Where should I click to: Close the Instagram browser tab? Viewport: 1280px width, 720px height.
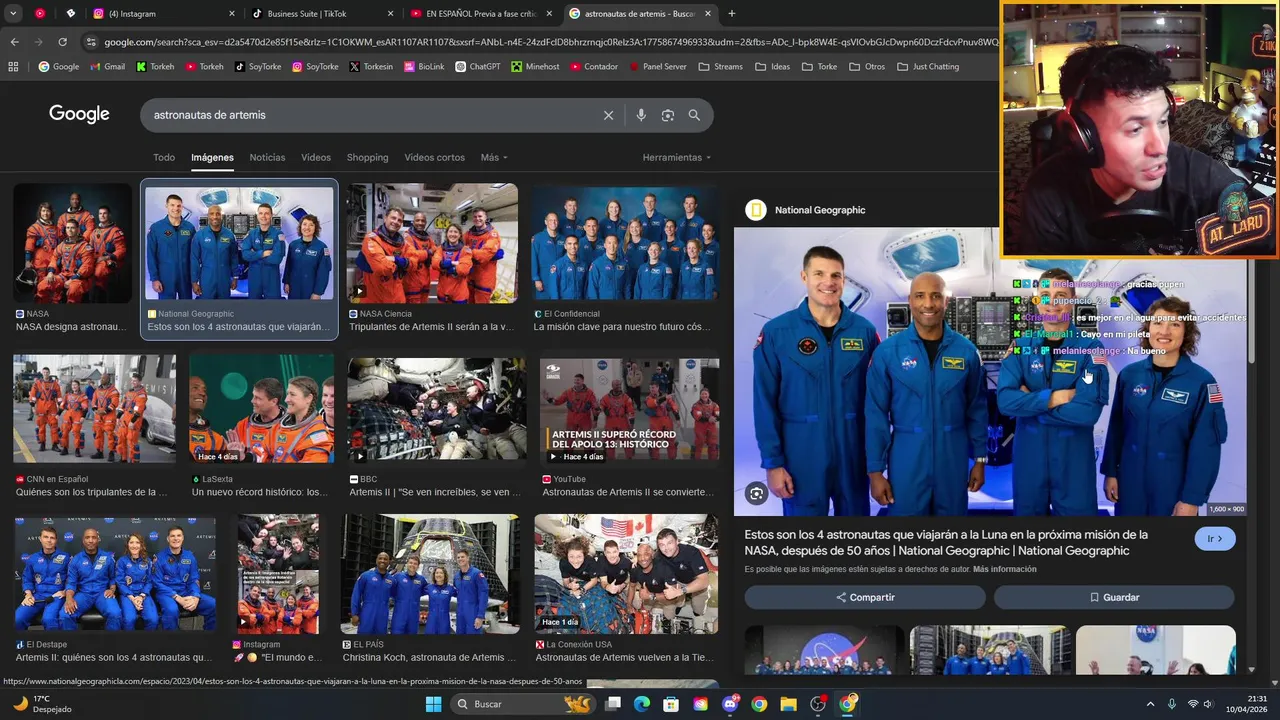pos(232,14)
